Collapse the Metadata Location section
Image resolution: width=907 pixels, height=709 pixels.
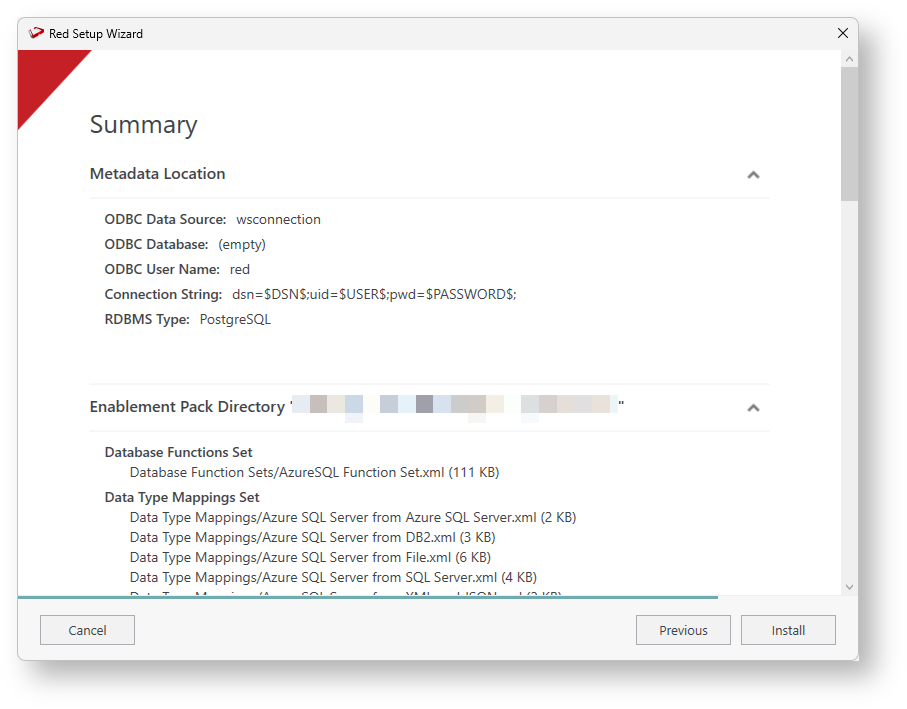[753, 175]
